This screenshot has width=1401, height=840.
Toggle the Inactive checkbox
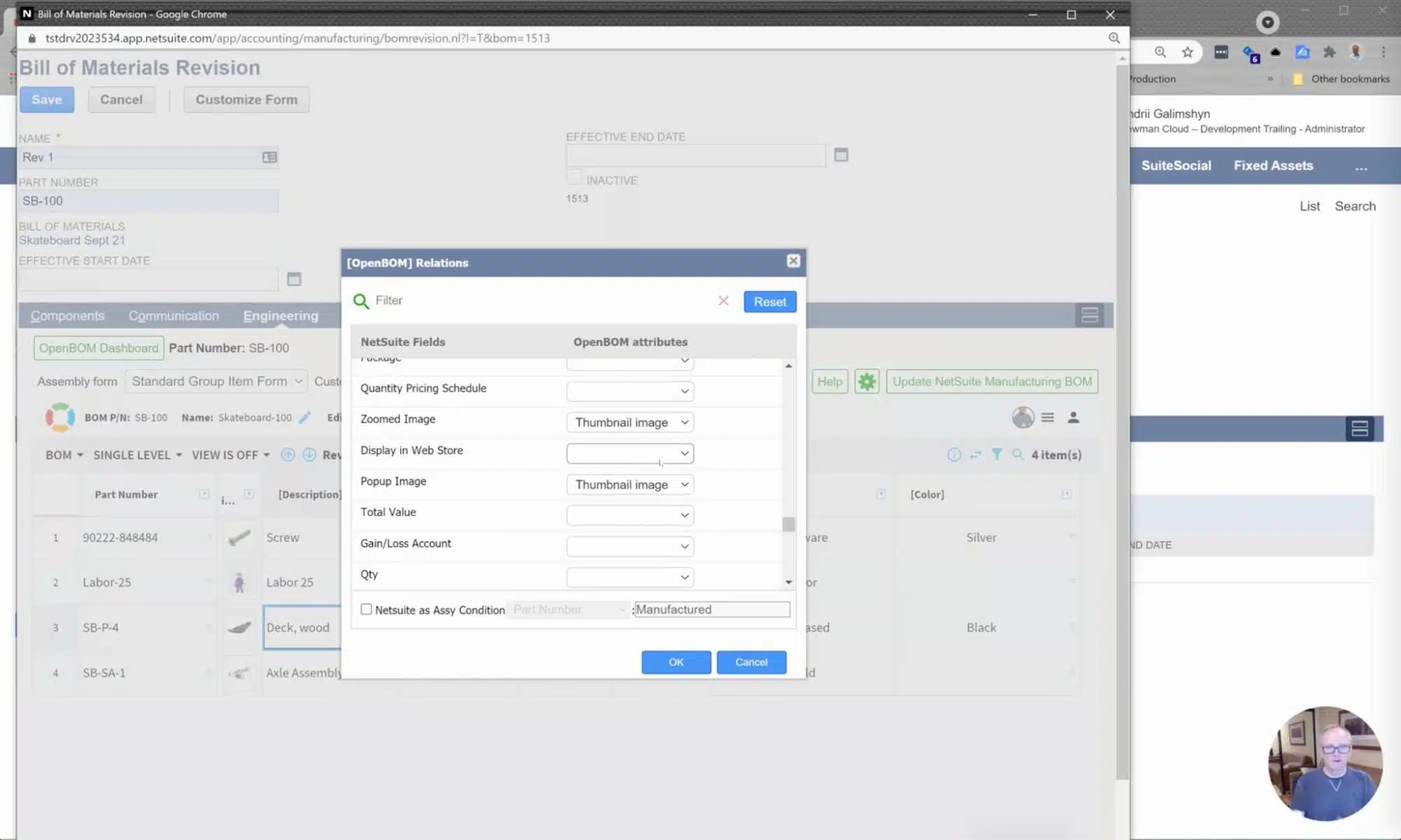pyautogui.click(x=574, y=178)
